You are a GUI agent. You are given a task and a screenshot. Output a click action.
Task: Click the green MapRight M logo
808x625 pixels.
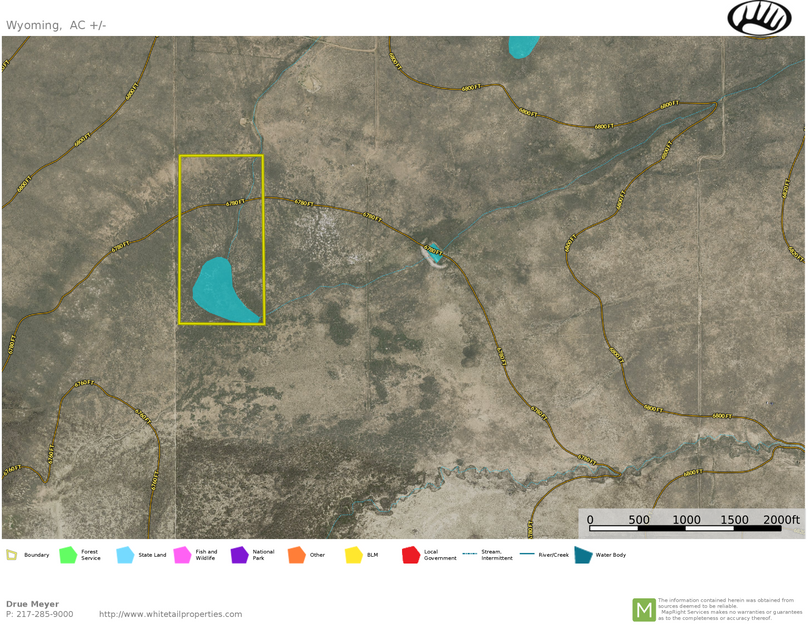(643, 609)
